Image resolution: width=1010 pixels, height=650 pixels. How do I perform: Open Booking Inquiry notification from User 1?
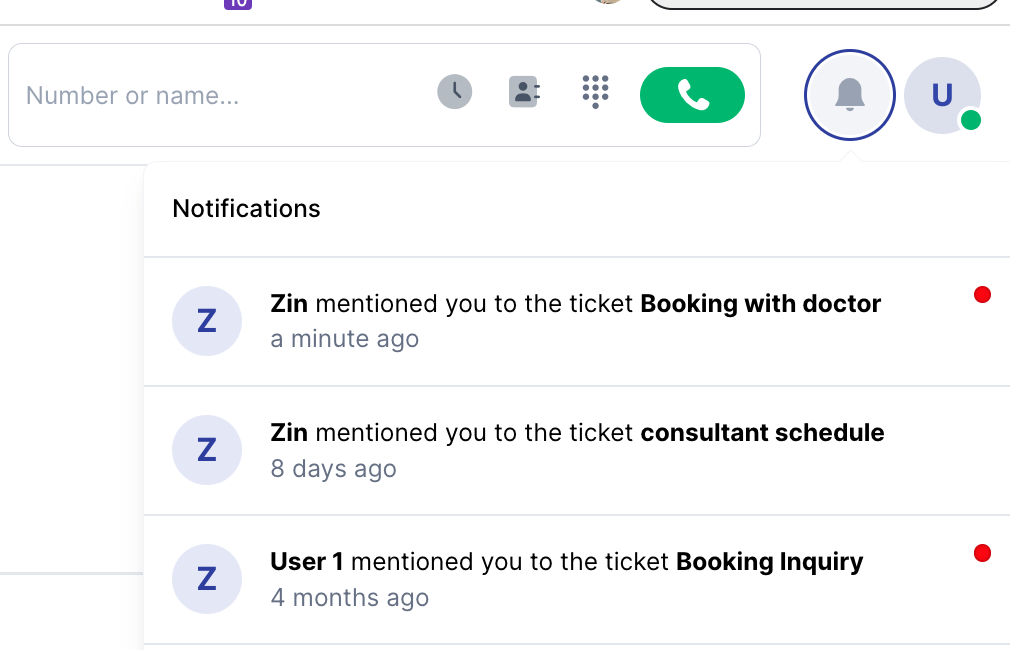pos(566,562)
